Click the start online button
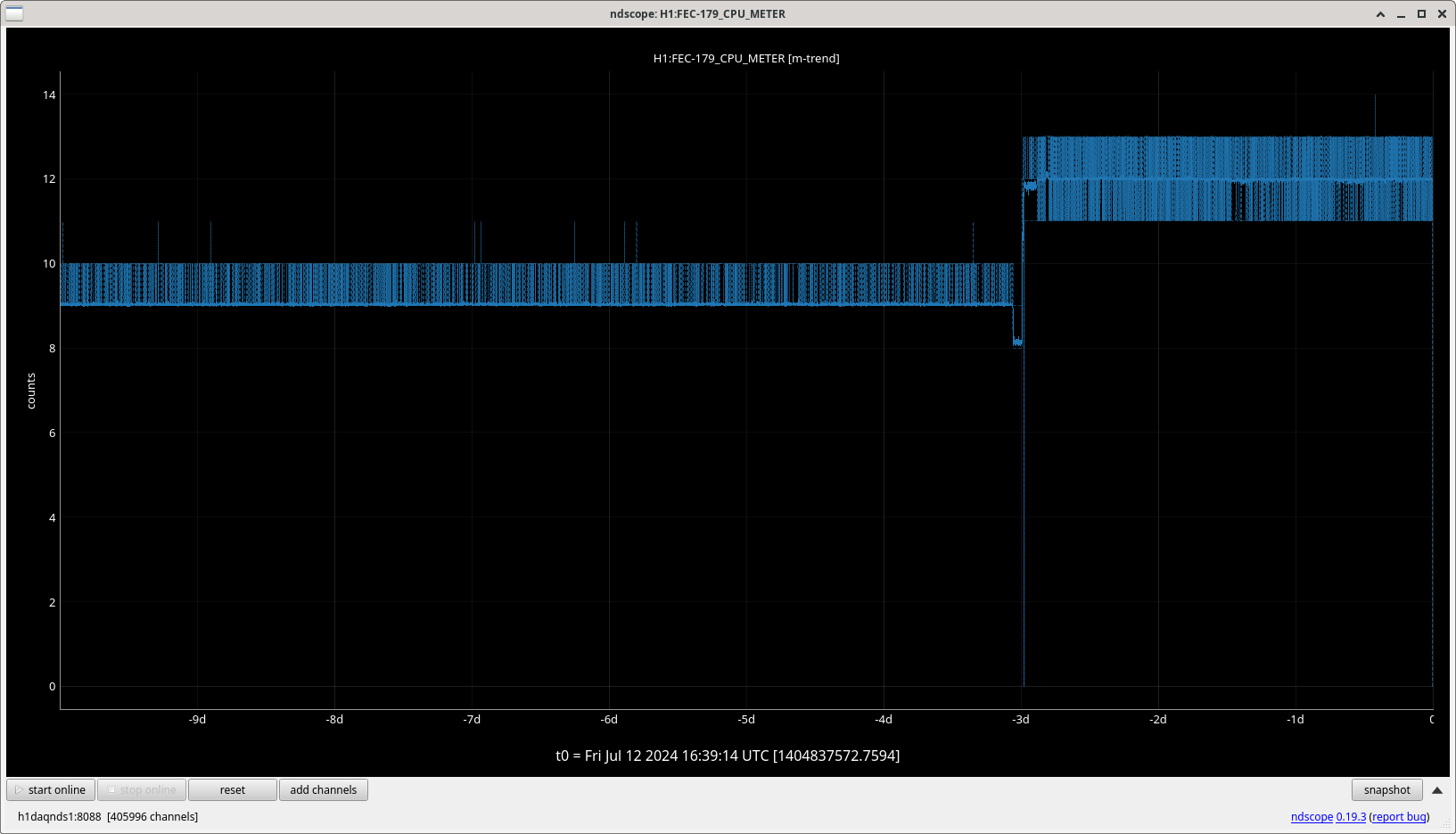 pos(51,790)
